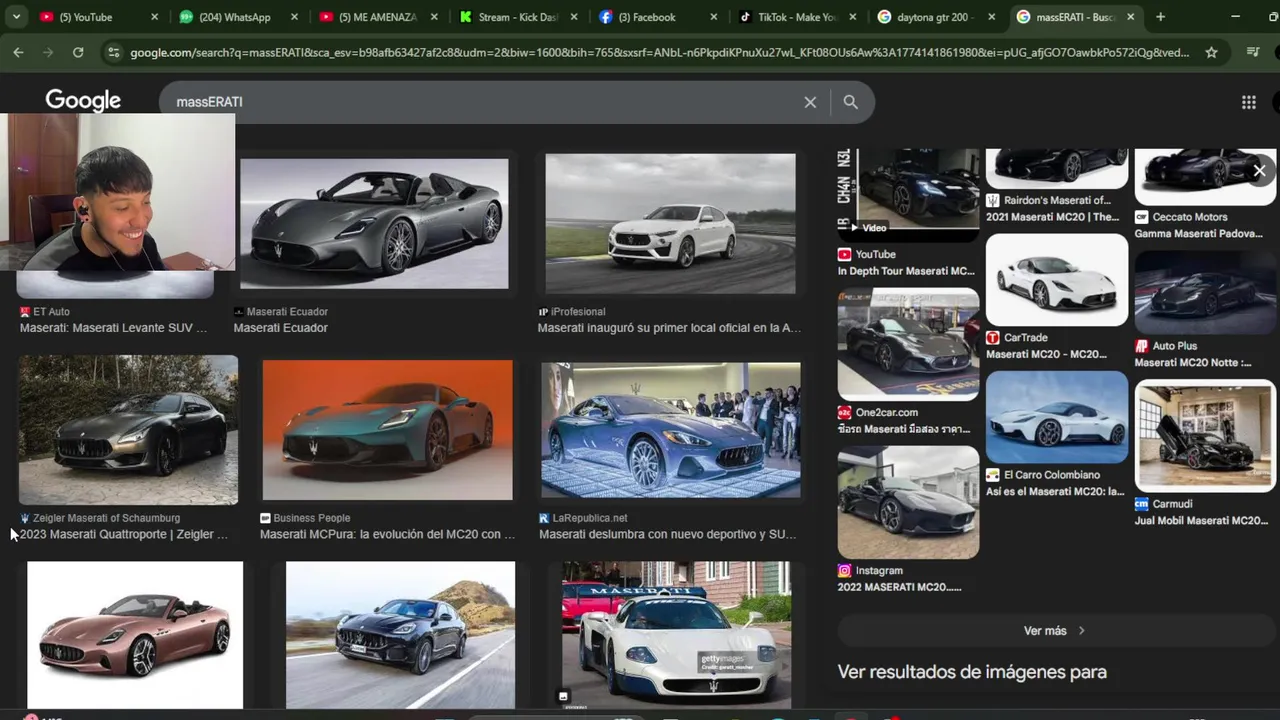Click the Google search input field
This screenshot has height=720, width=1280.
pos(480,102)
